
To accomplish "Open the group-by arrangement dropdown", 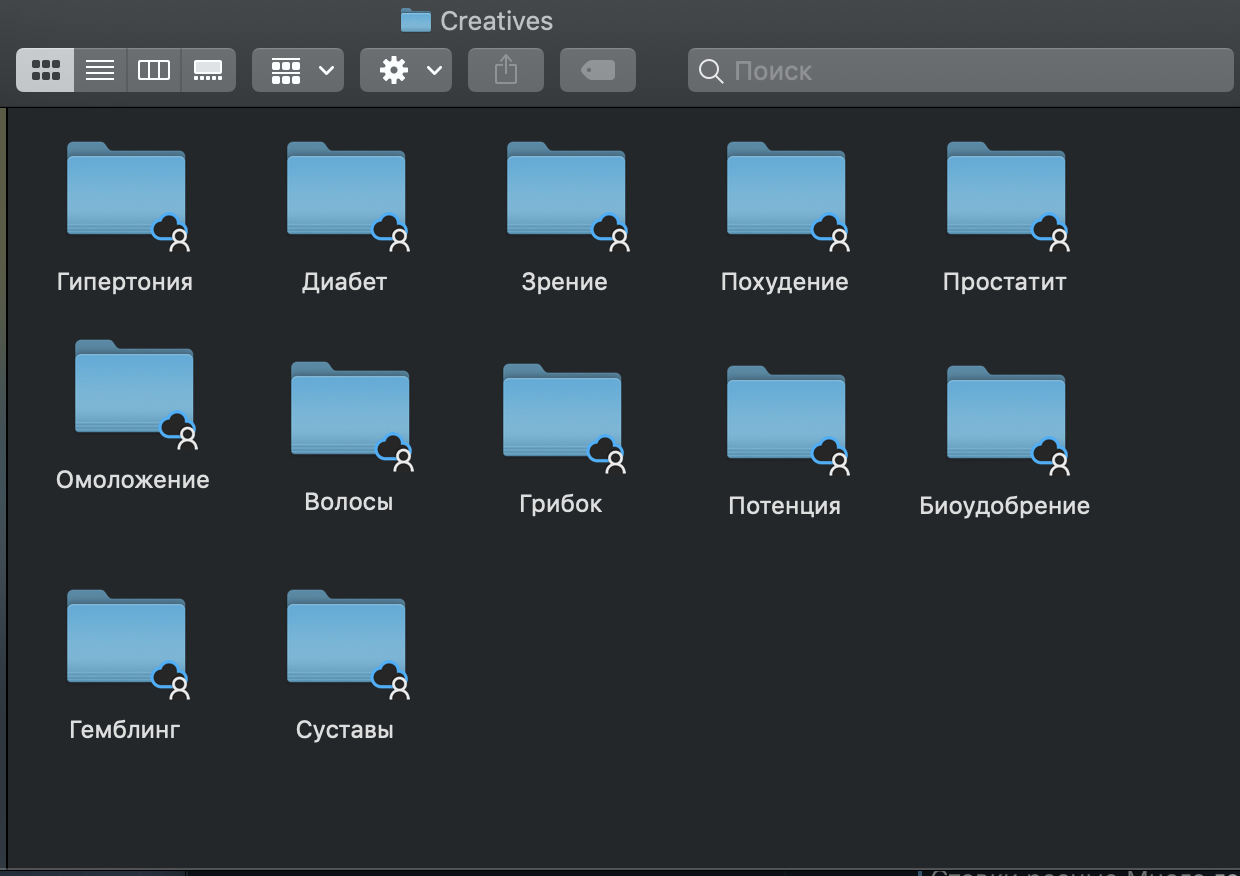I will pyautogui.click(x=298, y=70).
